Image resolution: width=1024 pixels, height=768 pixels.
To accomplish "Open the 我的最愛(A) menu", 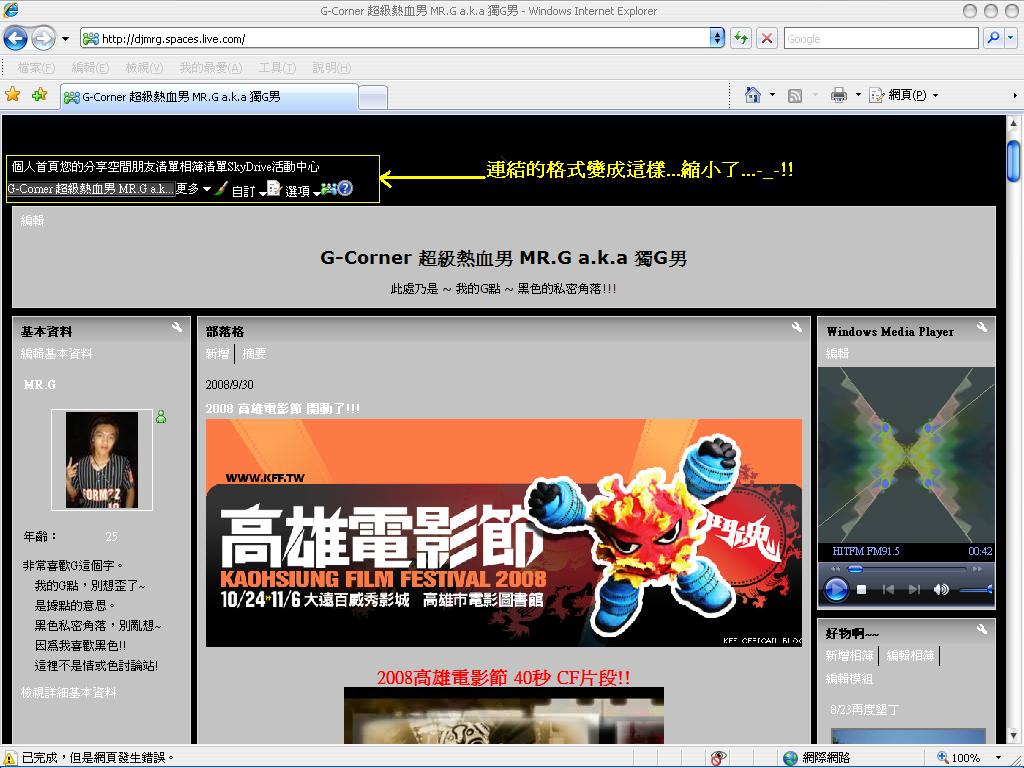I will pyautogui.click(x=210, y=68).
